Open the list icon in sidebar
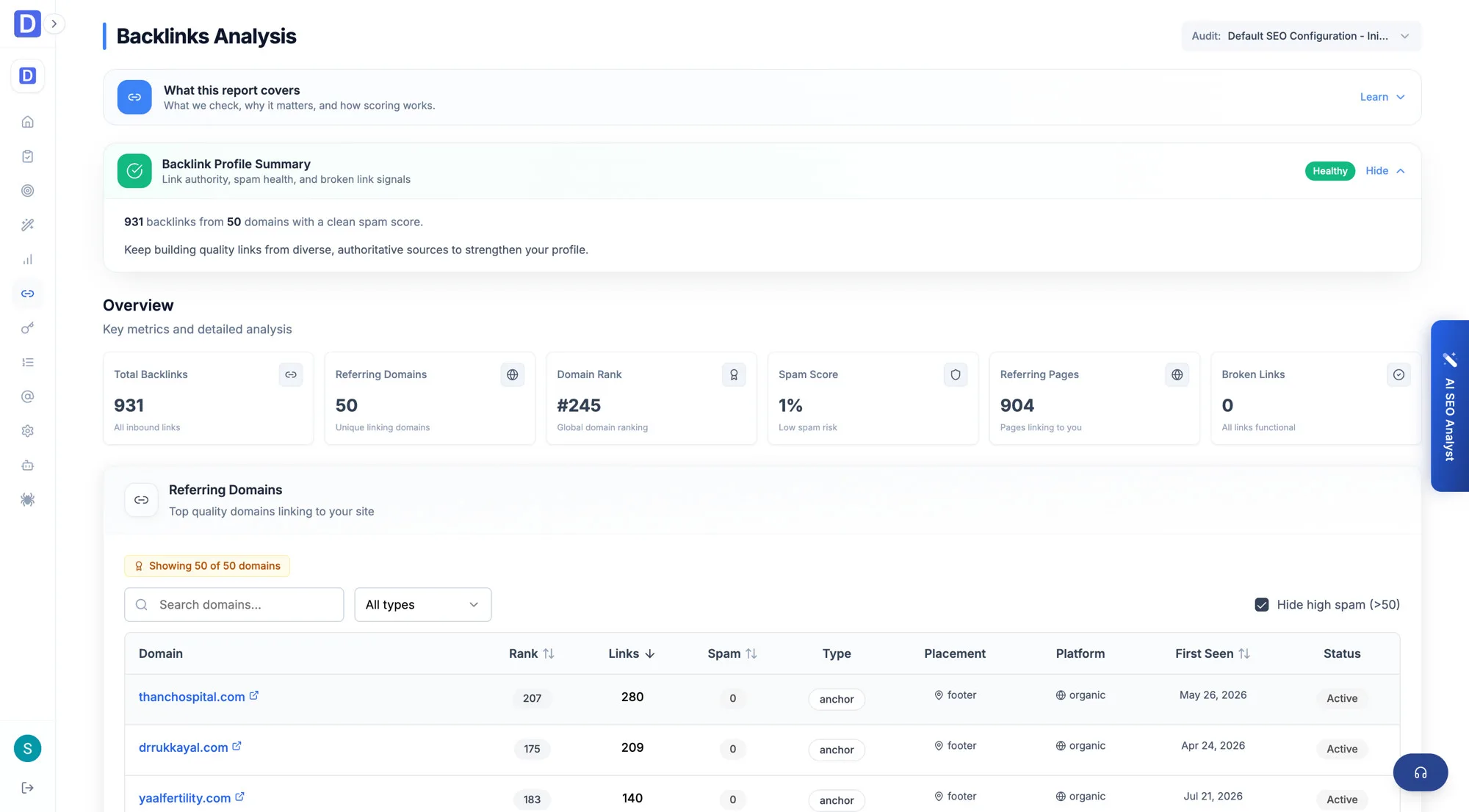1469x812 pixels. [x=27, y=363]
